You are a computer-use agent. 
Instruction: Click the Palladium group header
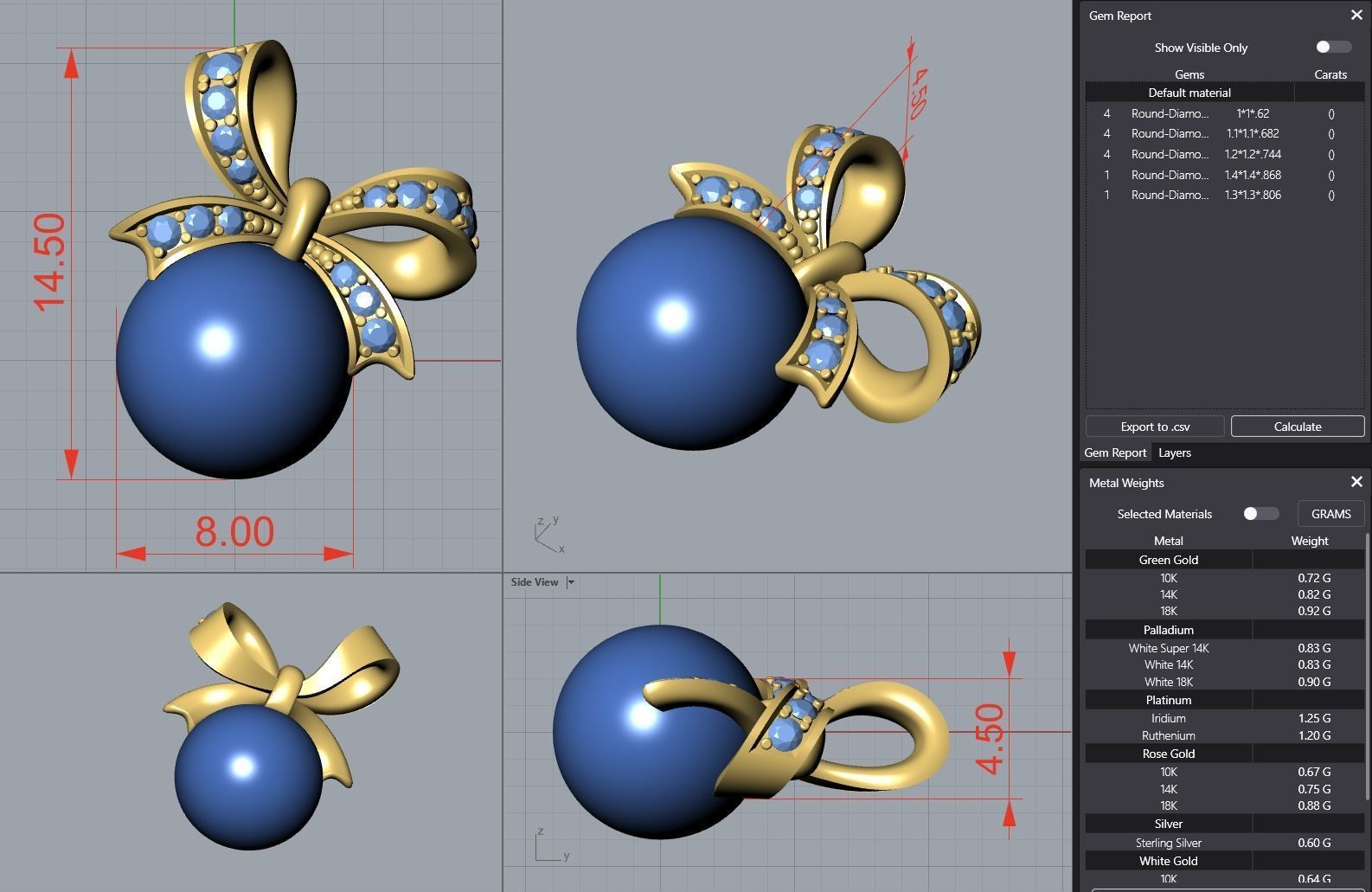[1169, 630]
